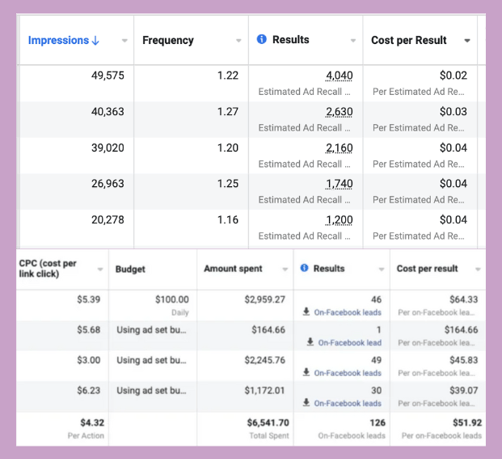Click the info icon beside top Results header
This screenshot has height=459, width=502.
point(262,39)
